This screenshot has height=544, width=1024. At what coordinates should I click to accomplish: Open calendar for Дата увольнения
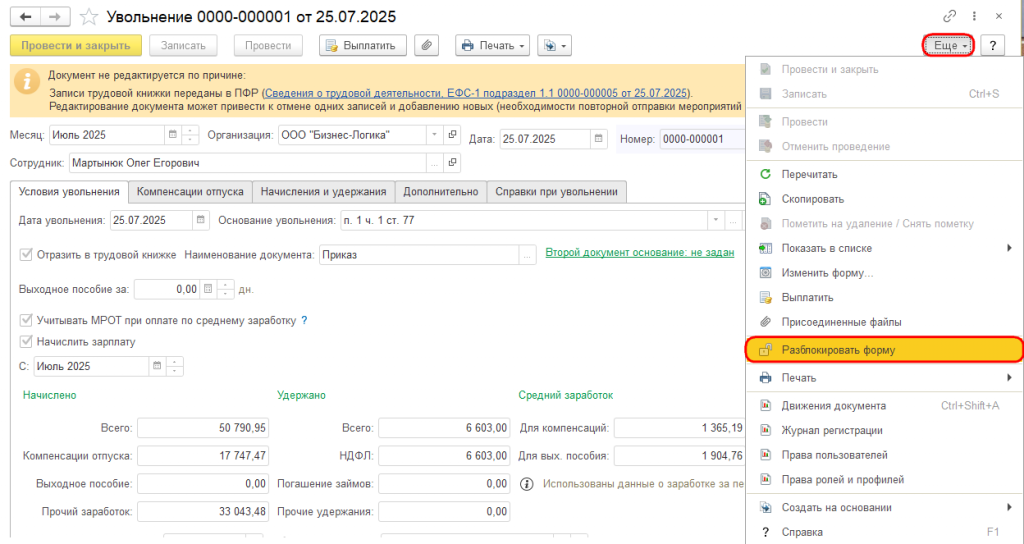coord(201,220)
